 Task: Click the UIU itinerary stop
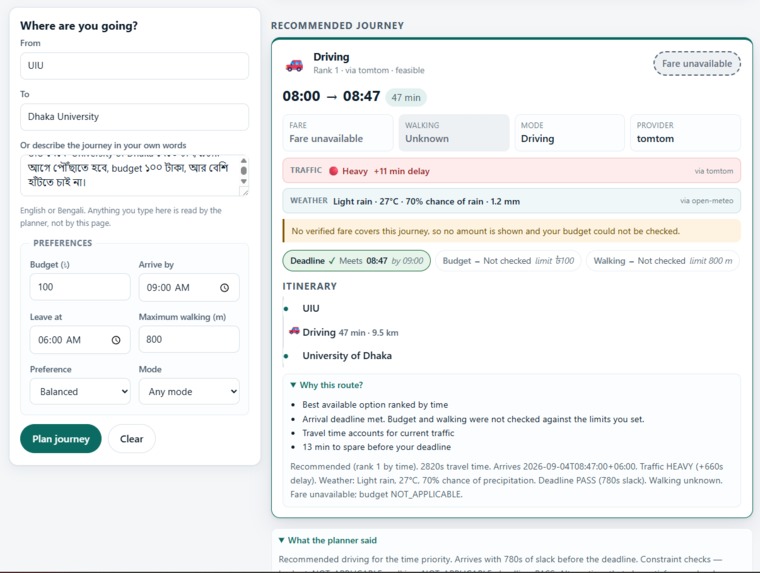coord(311,308)
